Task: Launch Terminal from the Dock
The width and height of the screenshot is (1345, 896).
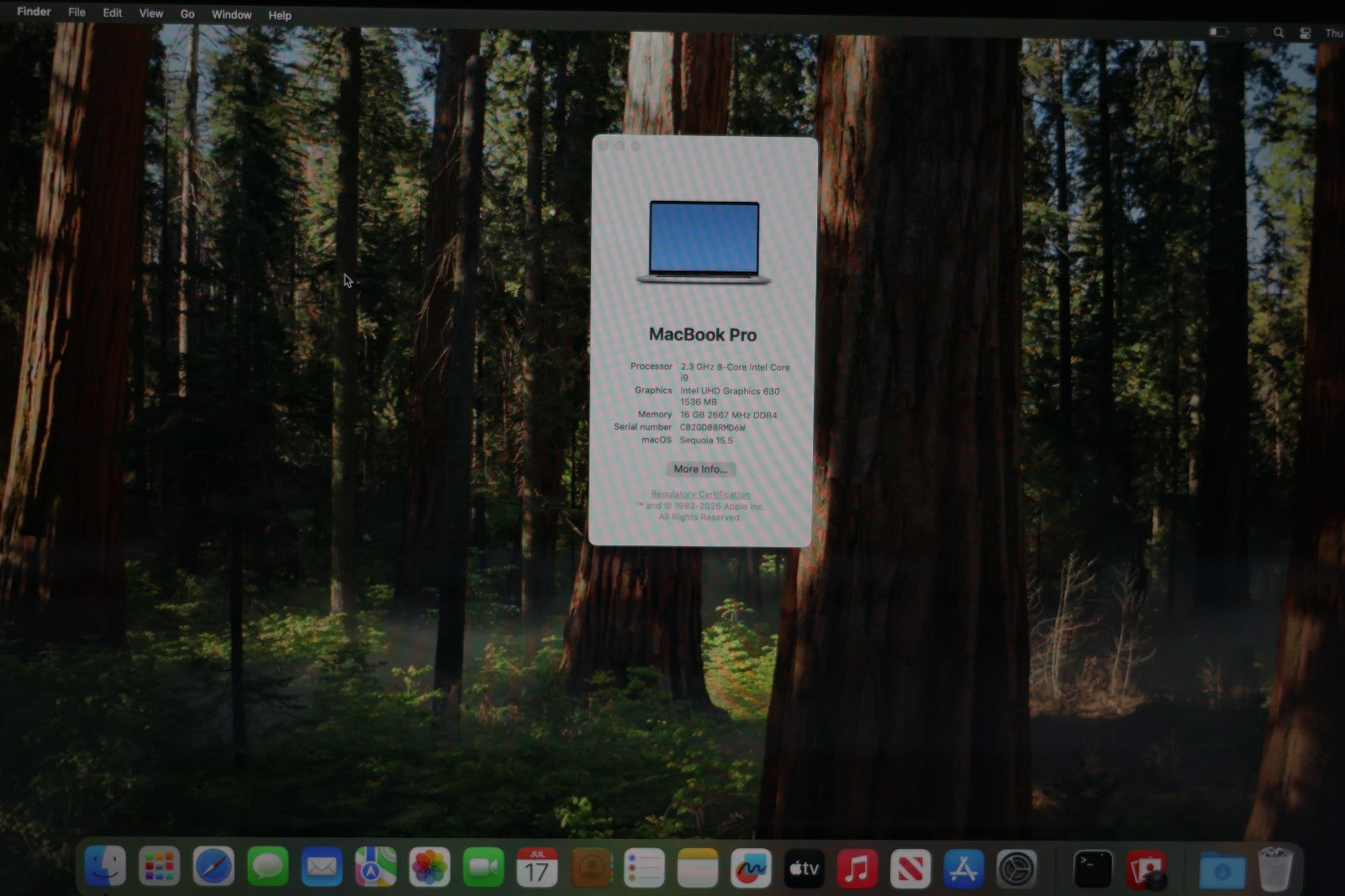Action: (1093, 869)
